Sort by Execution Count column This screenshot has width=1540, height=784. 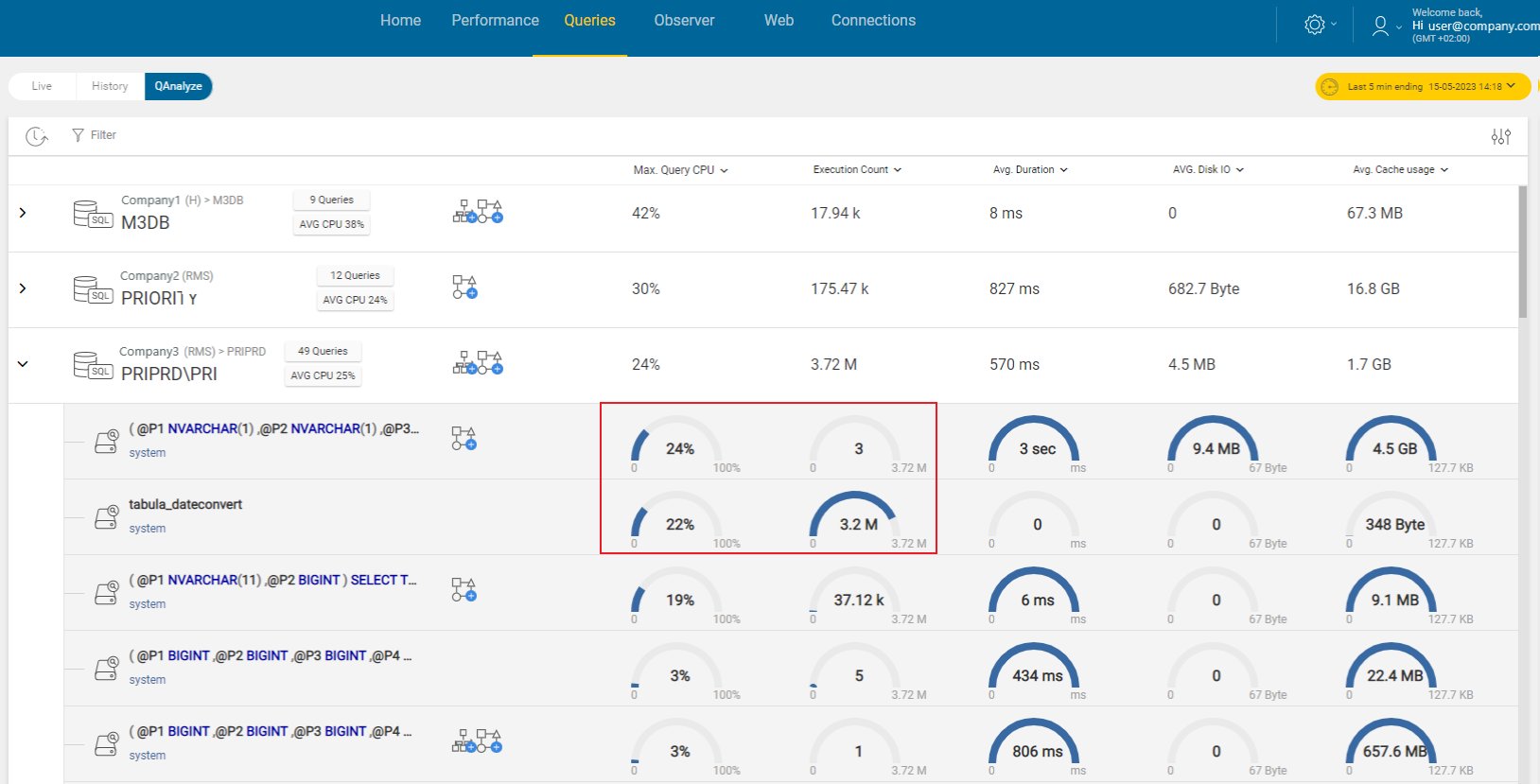[x=857, y=169]
